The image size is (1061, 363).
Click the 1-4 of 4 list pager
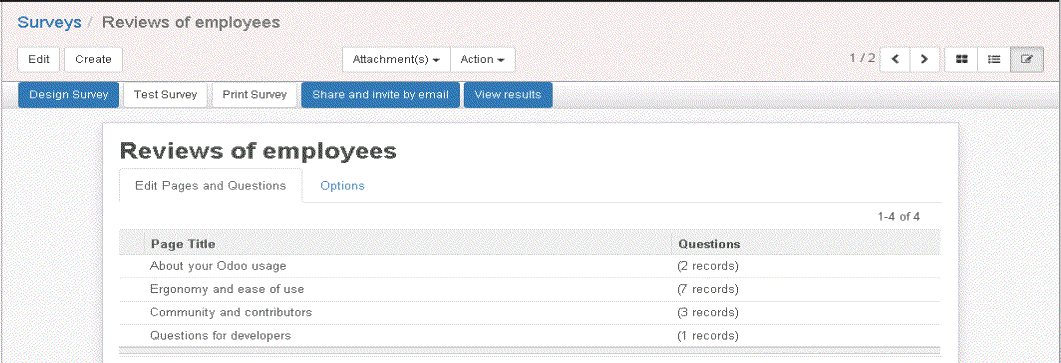[899, 217]
